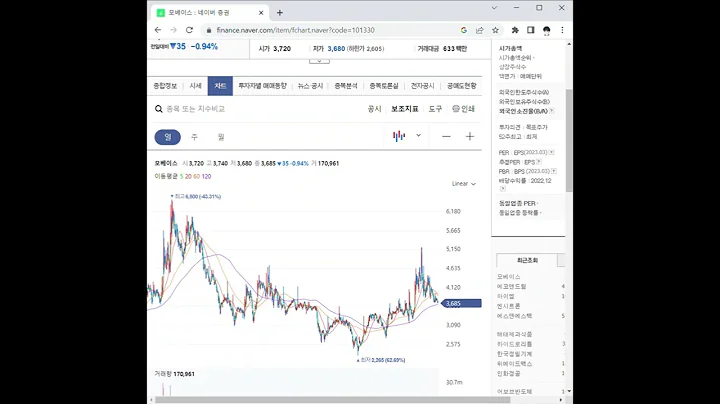720x404 pixels.
Task: Zoom in the chart with the plus icon
Action: pos(470,136)
